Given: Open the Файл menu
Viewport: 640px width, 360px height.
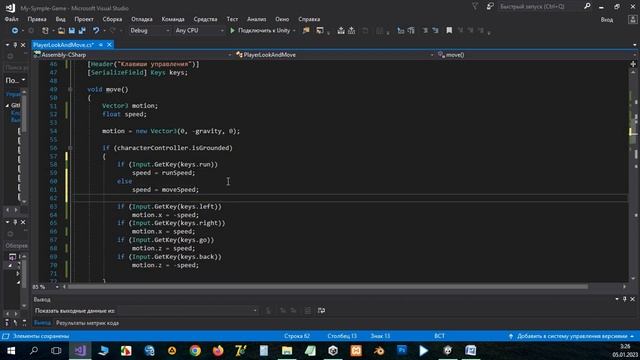Looking at the screenshot, I should tap(11, 19).
